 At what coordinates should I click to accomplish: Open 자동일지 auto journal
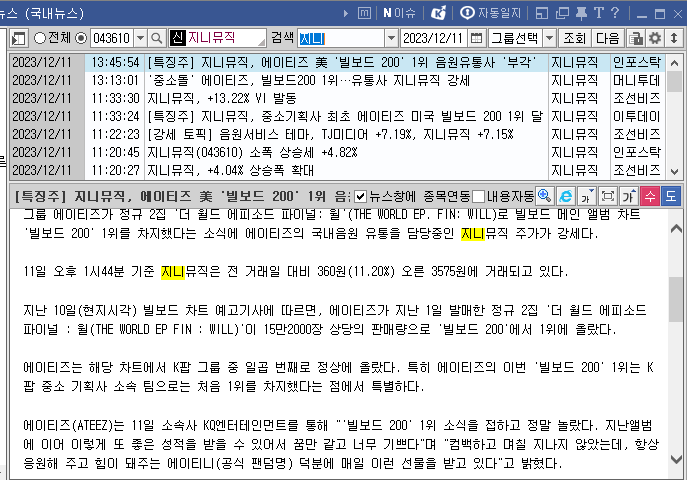[490, 13]
